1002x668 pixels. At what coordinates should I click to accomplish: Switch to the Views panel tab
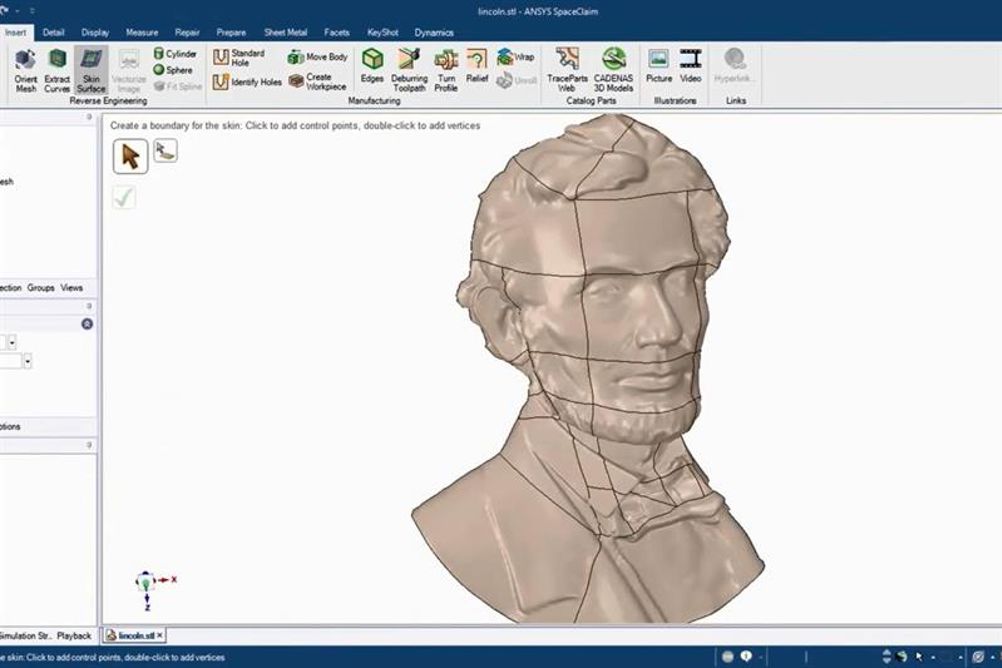[x=72, y=288]
